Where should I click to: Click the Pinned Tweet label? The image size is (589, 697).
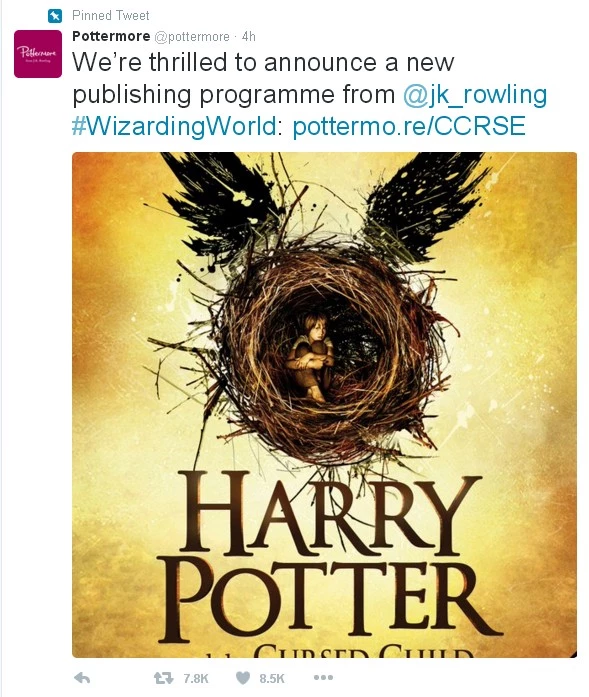111,16
